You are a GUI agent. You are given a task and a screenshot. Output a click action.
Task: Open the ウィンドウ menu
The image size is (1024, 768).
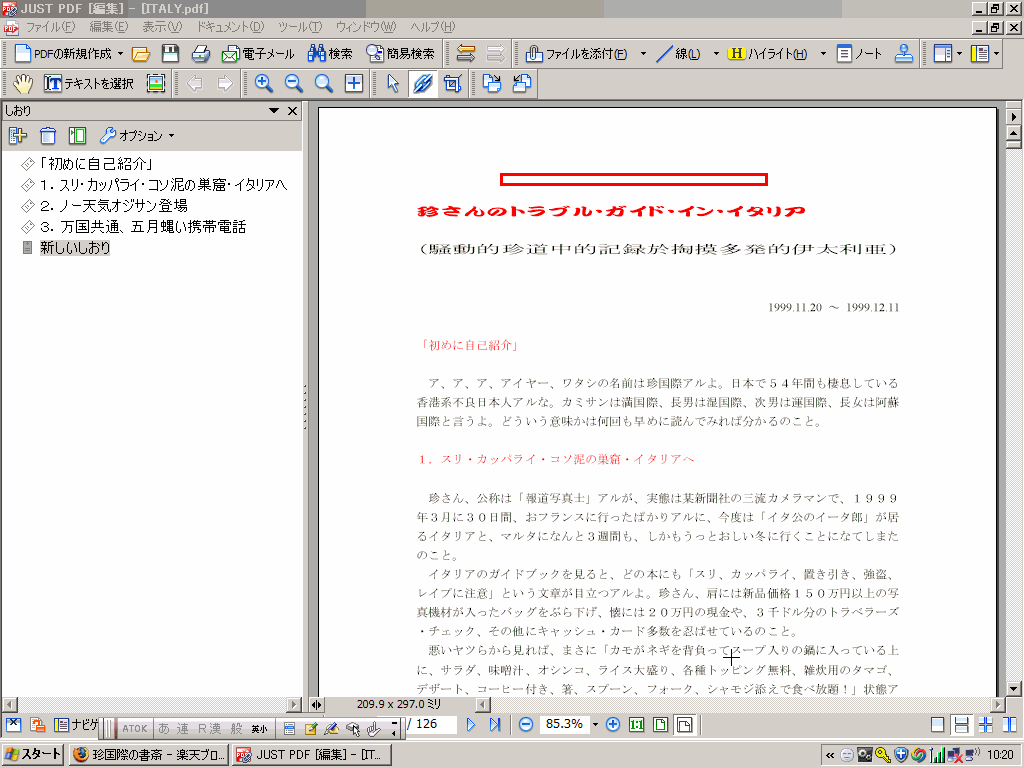pyautogui.click(x=366, y=27)
